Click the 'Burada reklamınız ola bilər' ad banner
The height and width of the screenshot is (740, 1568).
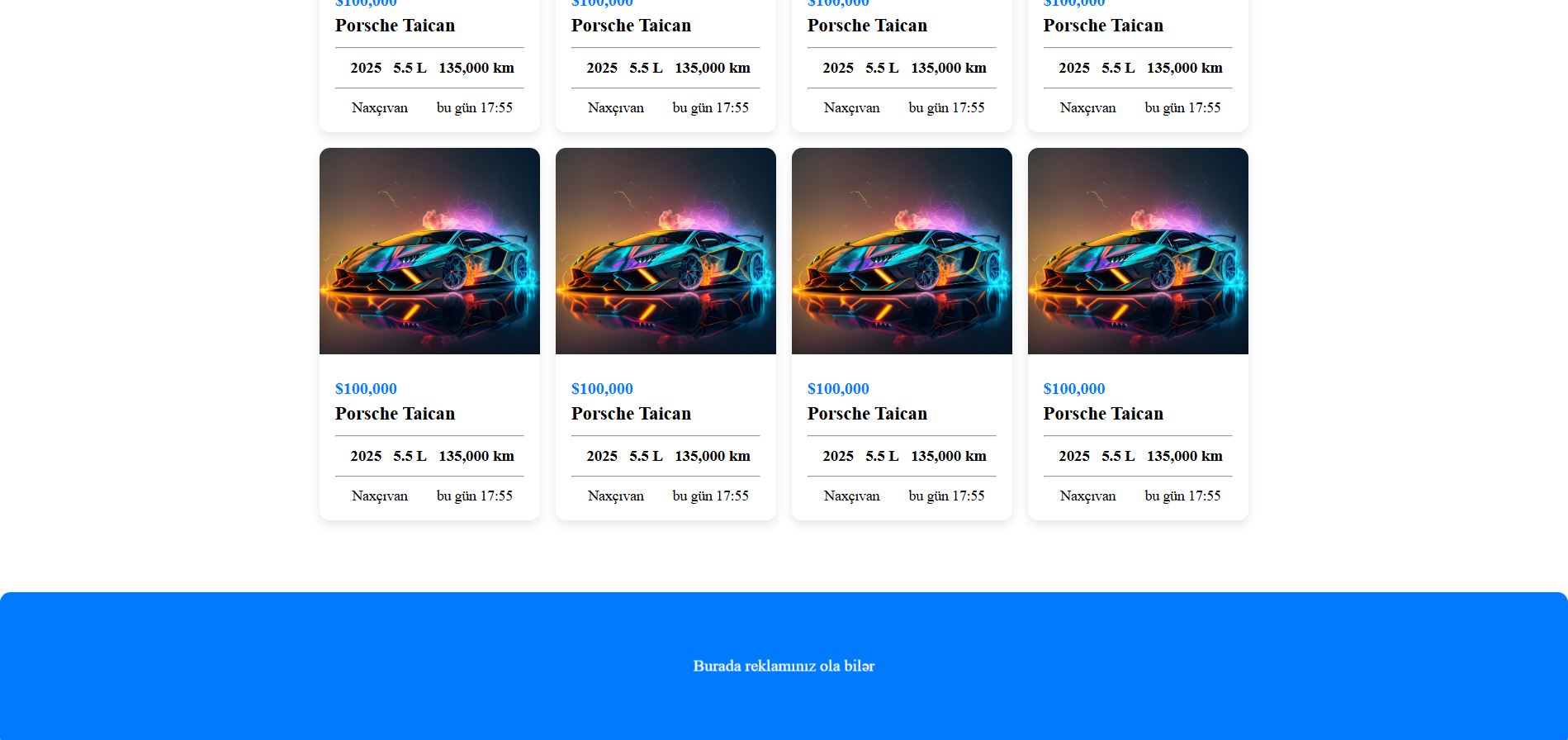coord(784,666)
